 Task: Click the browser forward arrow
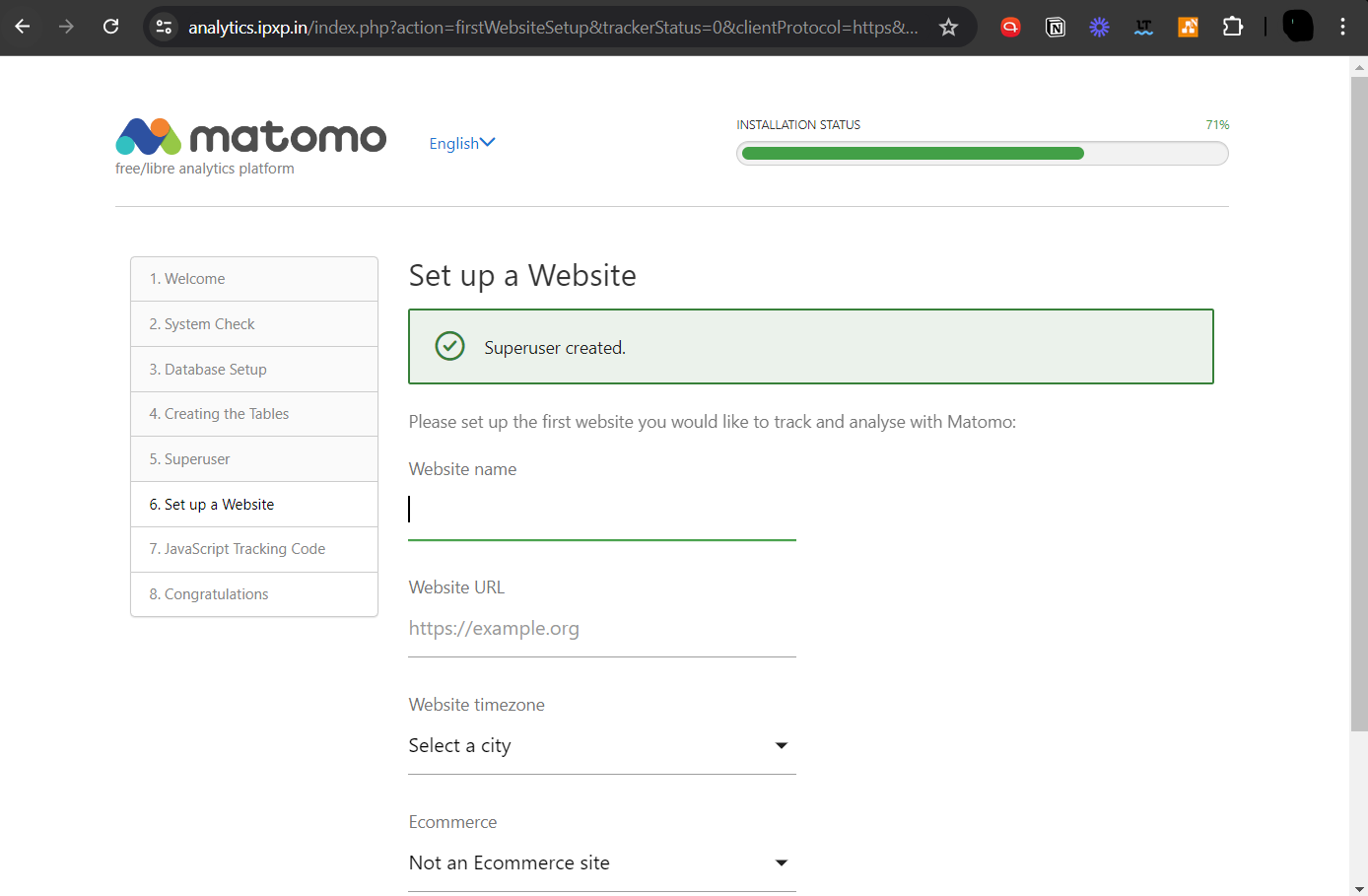point(66,27)
